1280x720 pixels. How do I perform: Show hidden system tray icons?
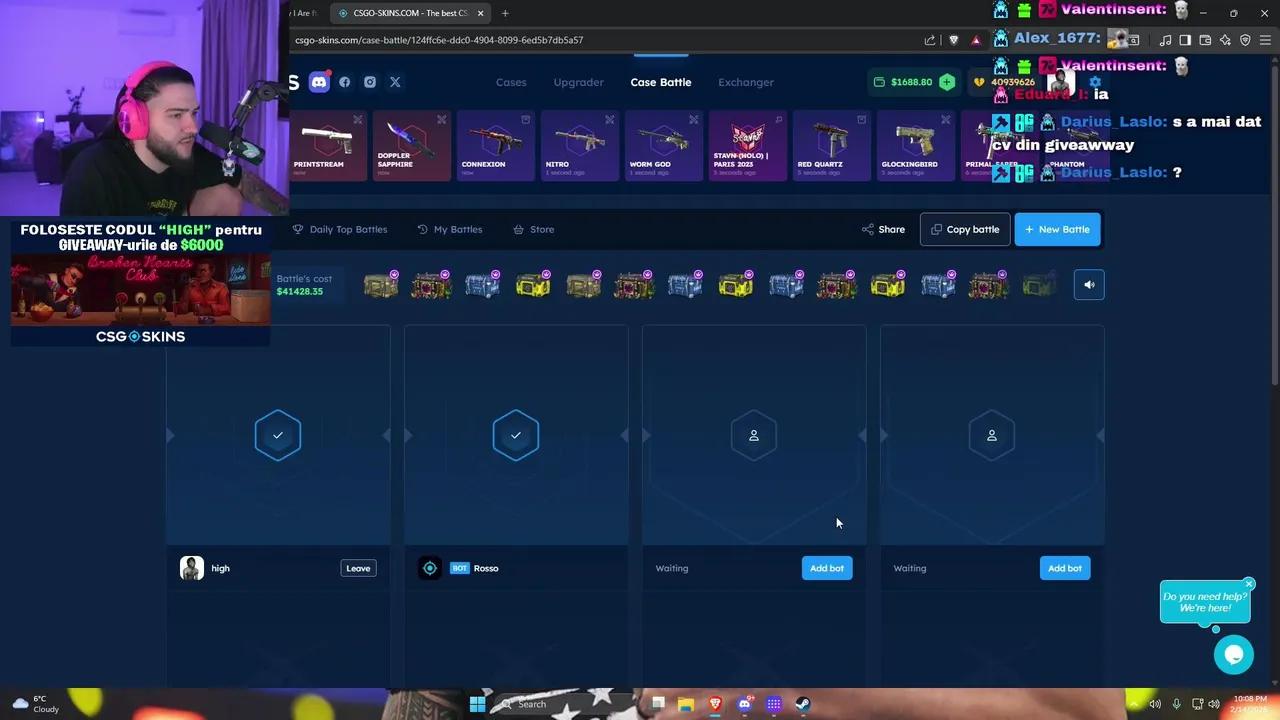[x=1134, y=704]
